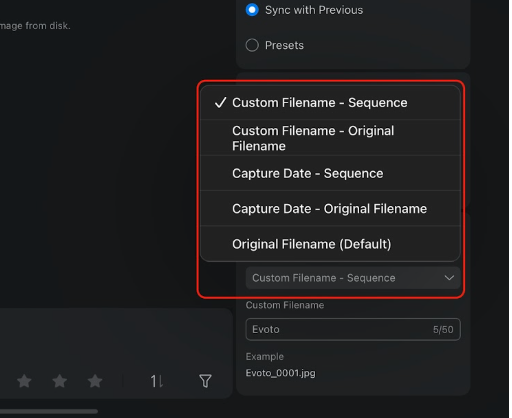Click the Sync with Previous label
This screenshot has height=418, width=512.
click(x=314, y=10)
